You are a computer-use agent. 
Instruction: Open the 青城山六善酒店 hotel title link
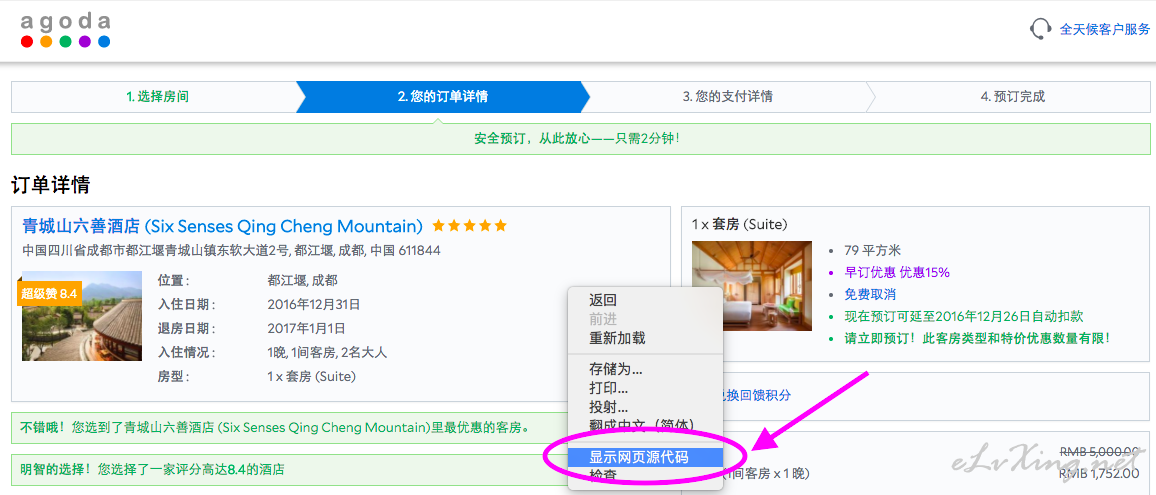[222, 226]
